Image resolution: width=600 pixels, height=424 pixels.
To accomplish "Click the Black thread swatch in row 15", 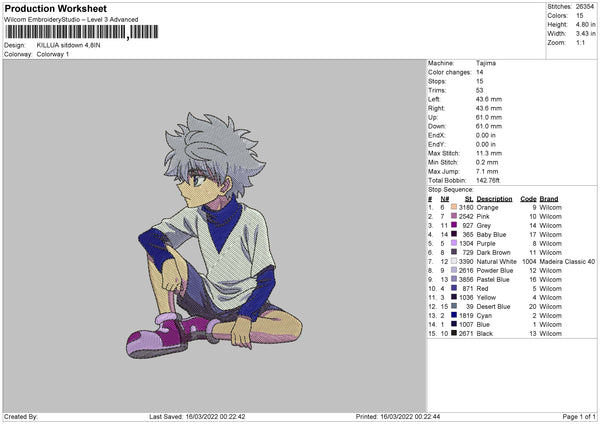I will click(x=454, y=333).
